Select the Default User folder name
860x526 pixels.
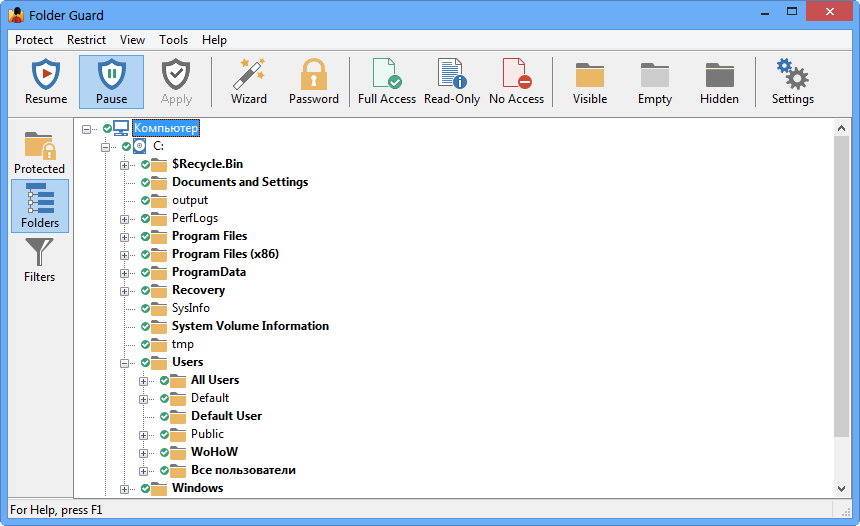(227, 416)
